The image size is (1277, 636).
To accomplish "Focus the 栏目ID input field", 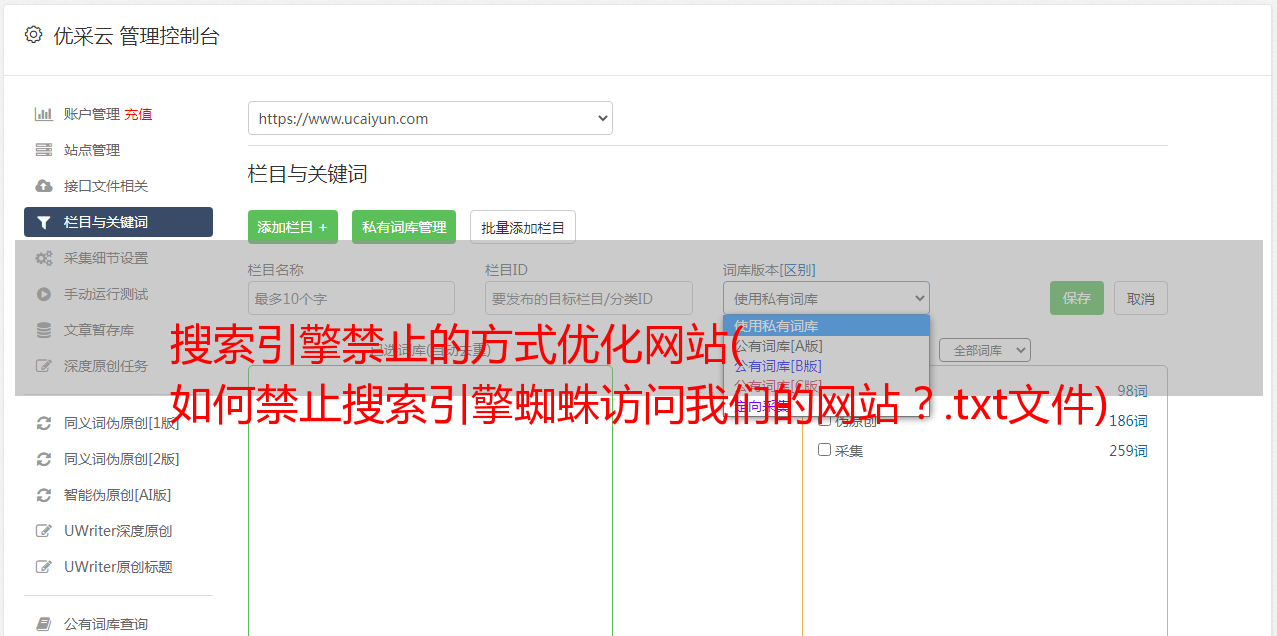I will 589,298.
